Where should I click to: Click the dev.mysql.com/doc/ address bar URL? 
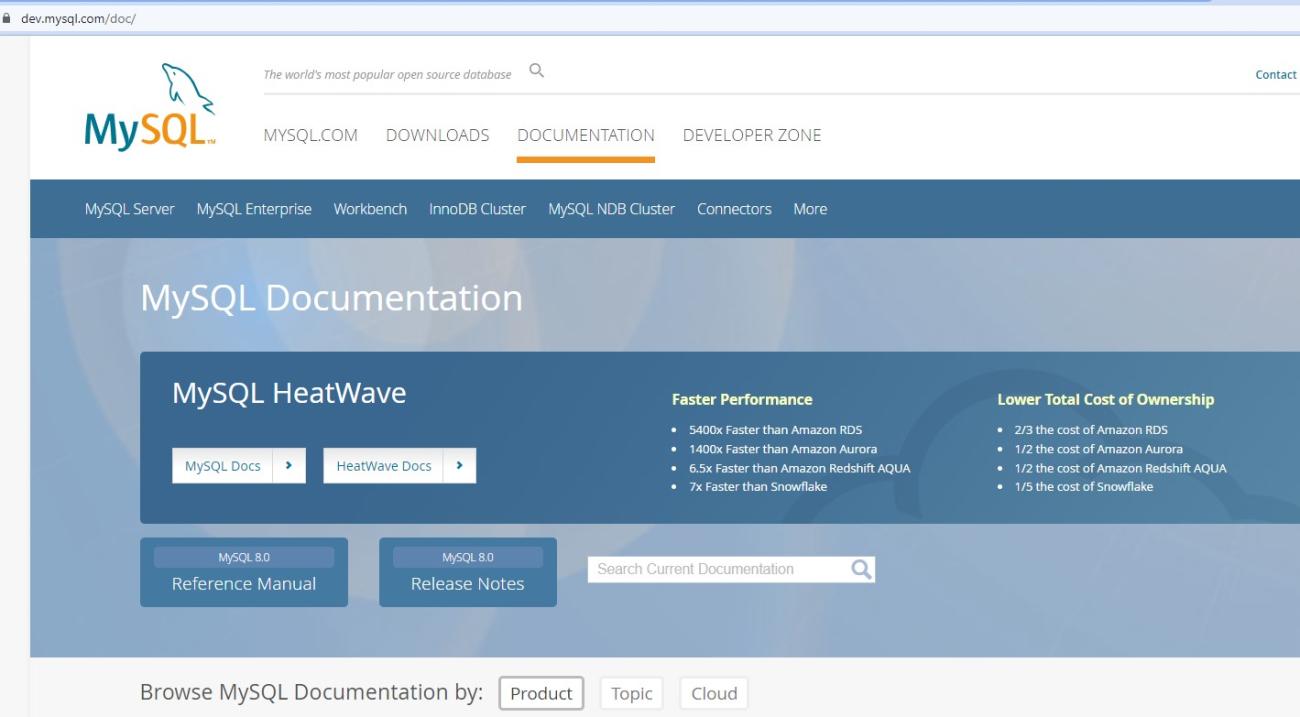78,18
